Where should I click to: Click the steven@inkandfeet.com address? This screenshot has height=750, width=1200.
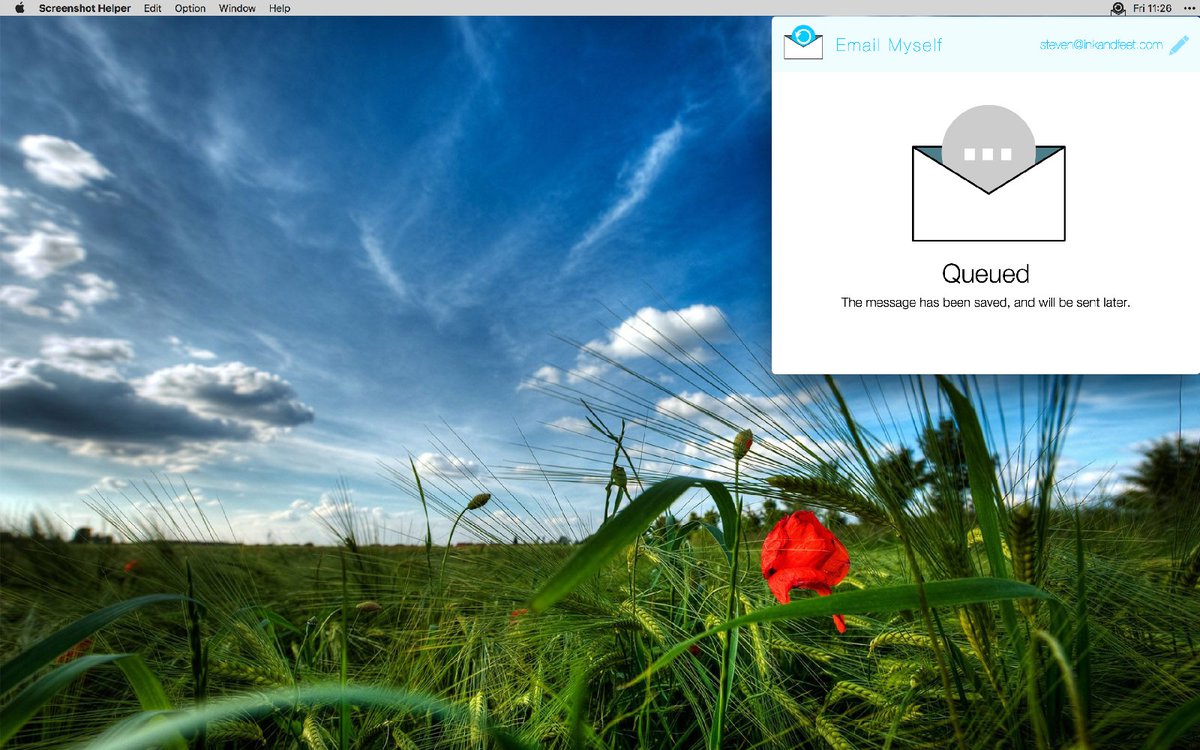click(1101, 45)
